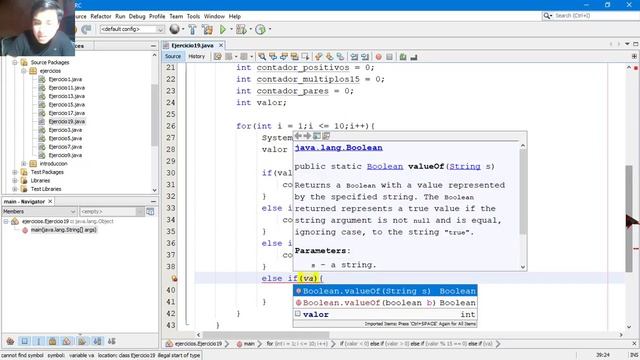This screenshot has height=360, width=640.
Task: Click the Run Project green play icon
Action: [223, 29]
